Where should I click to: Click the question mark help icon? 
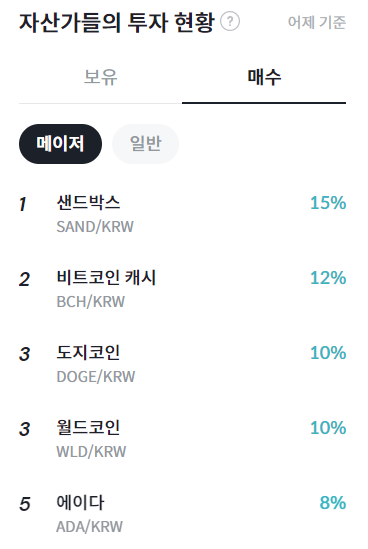tap(230, 21)
